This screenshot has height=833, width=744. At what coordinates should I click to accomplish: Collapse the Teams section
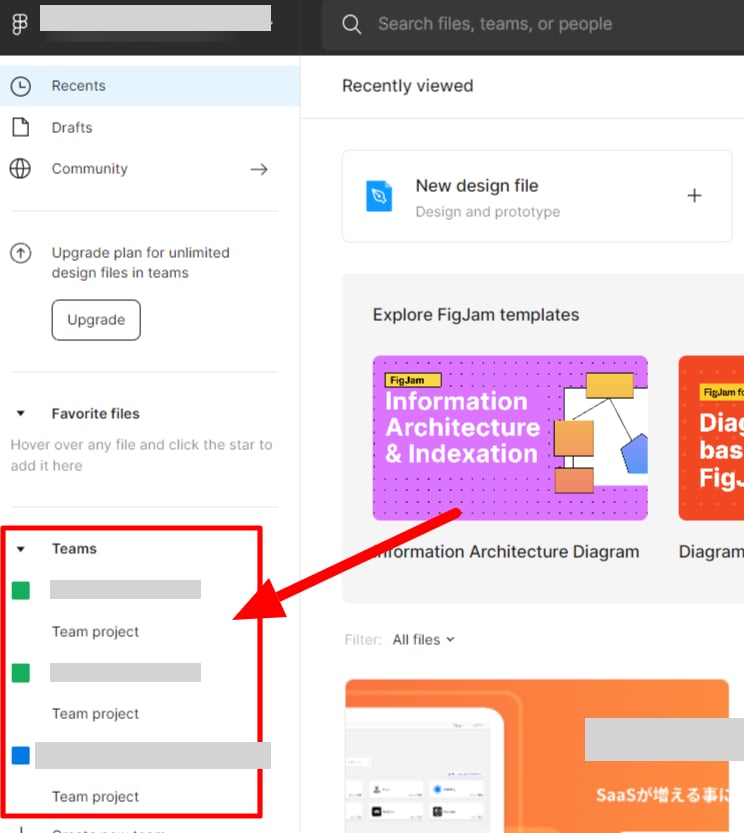coord(21,549)
